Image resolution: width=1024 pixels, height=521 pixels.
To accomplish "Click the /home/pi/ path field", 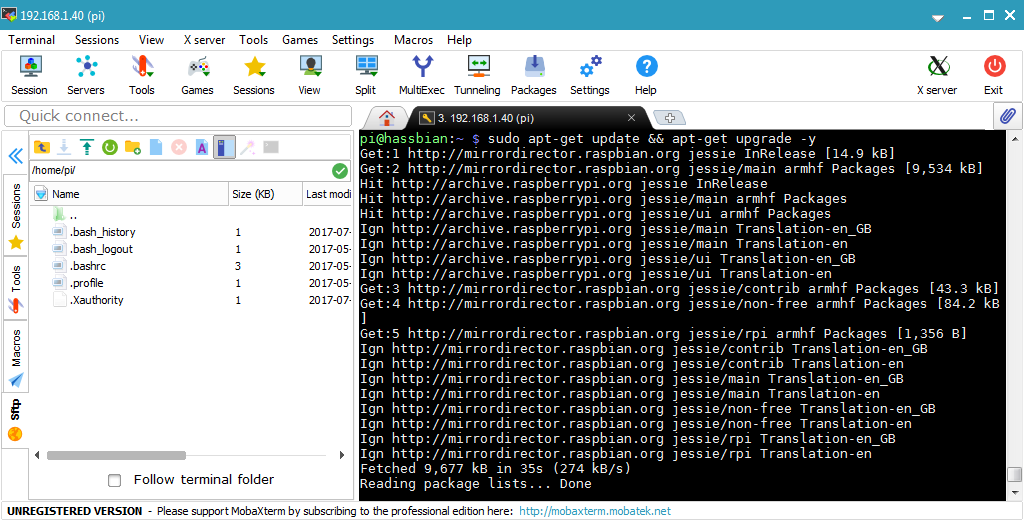I will click(x=180, y=171).
